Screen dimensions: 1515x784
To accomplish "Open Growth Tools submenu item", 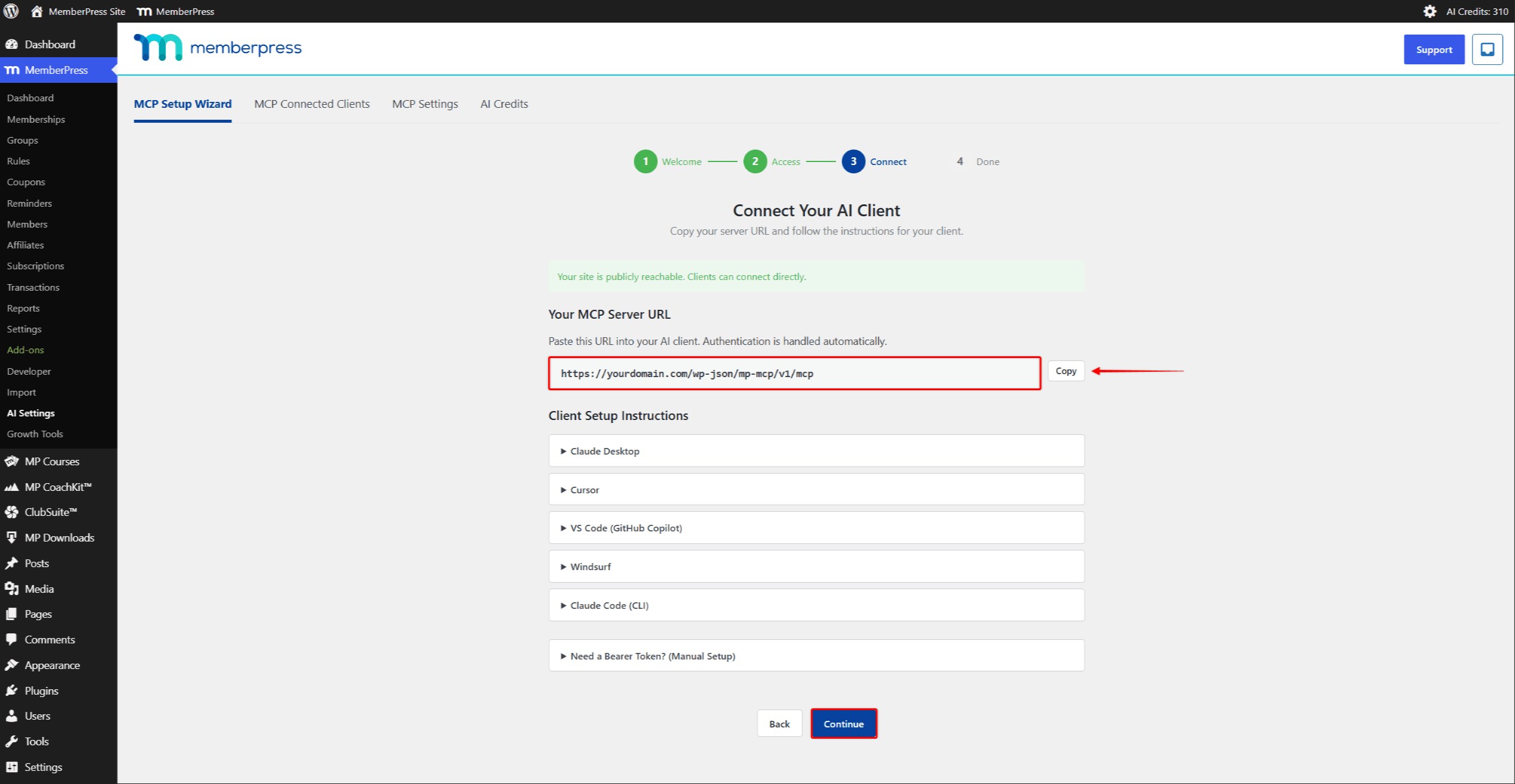I will point(35,434).
